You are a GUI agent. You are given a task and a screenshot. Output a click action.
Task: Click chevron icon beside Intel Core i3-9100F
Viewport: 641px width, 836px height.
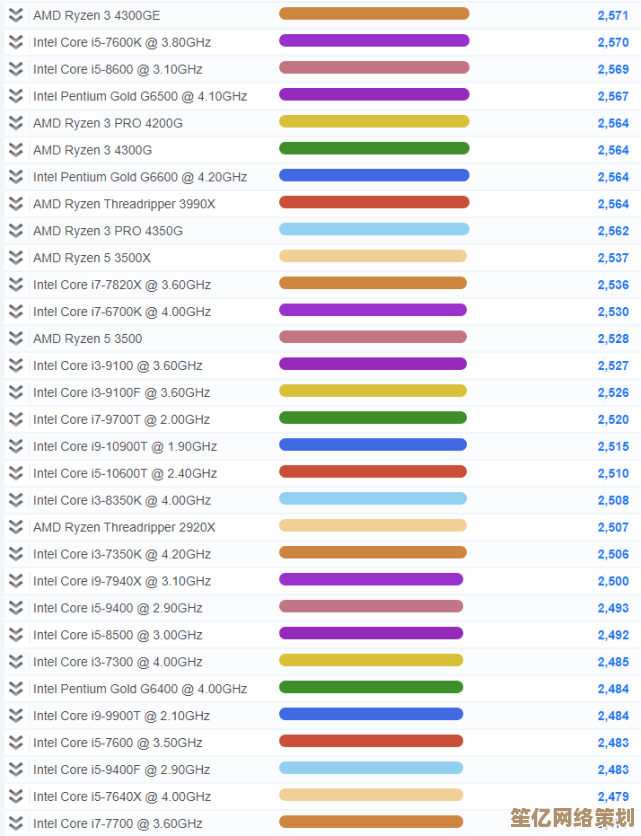click(15, 393)
